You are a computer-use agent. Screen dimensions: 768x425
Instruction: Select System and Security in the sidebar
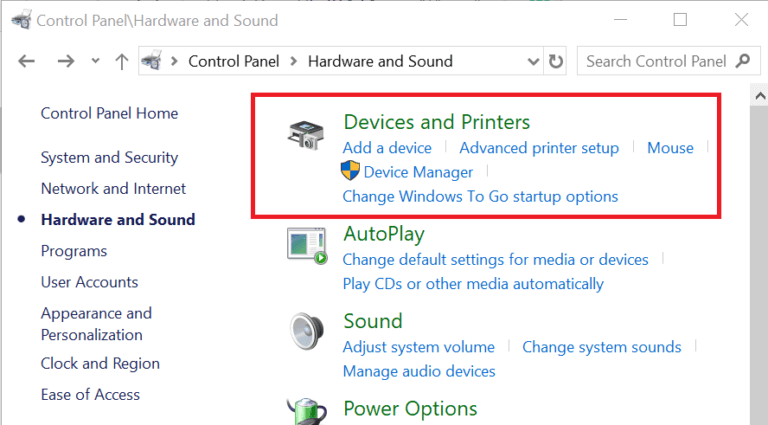(109, 158)
